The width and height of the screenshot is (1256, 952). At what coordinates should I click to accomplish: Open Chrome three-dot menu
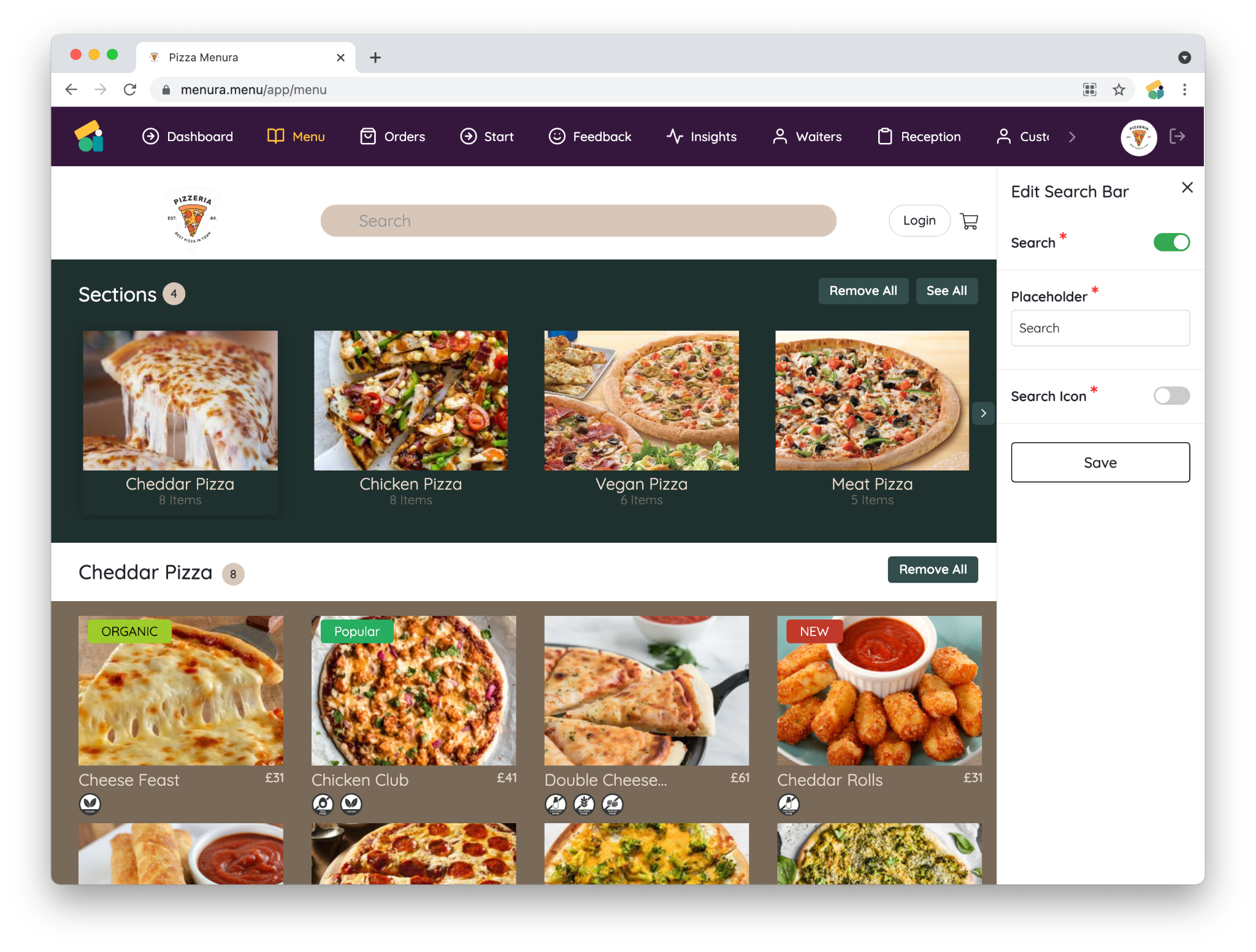[1184, 90]
